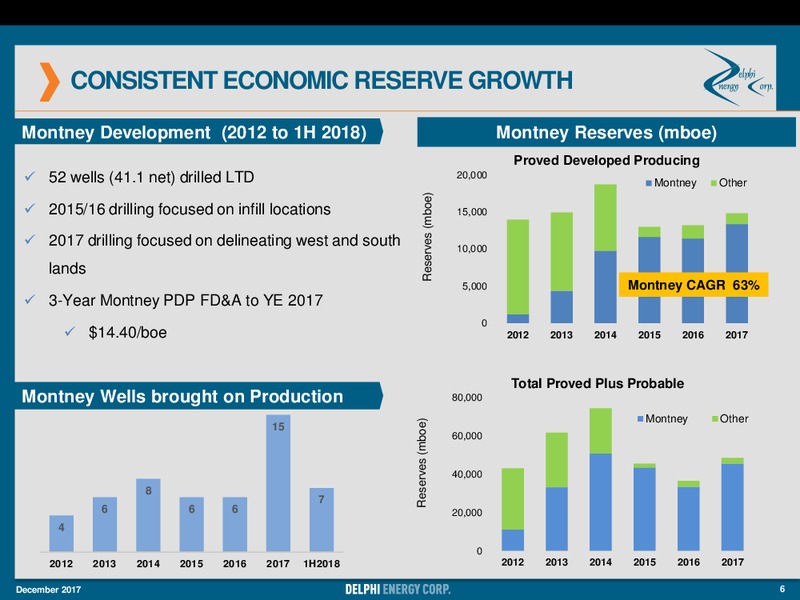Click the 'DELPHI ENERGY CORP.' footer text
Screen dimensions: 800x600
(398, 589)
